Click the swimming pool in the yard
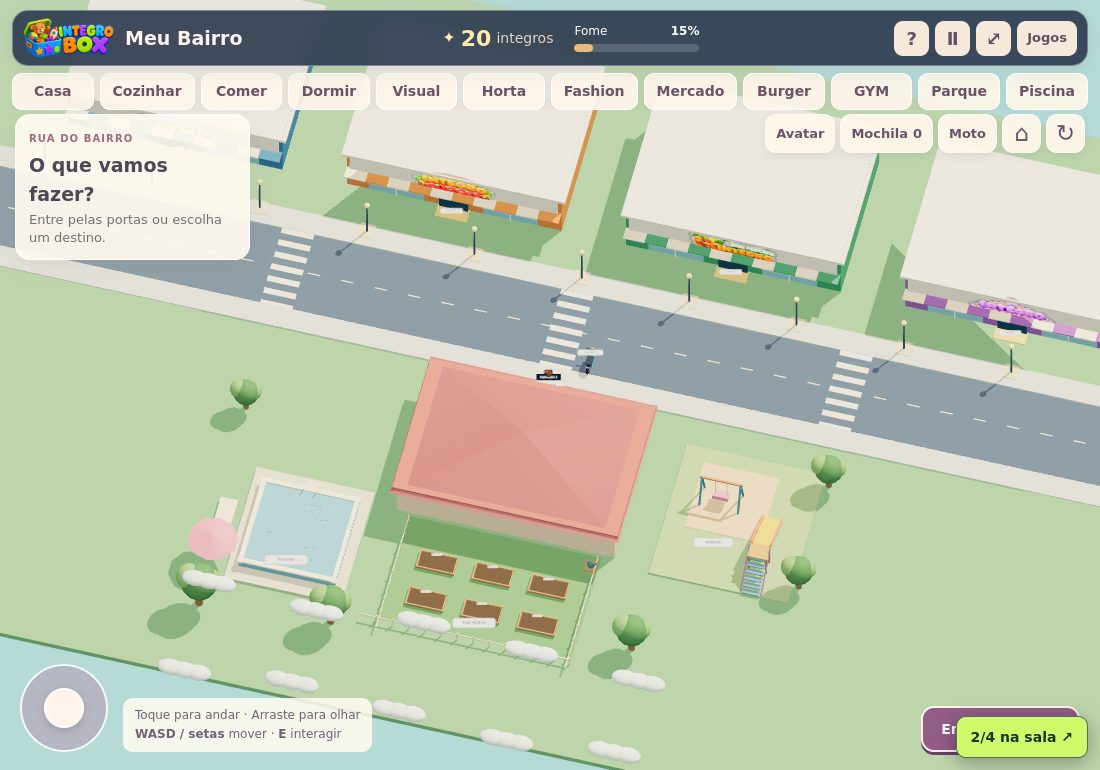The height and width of the screenshot is (770, 1100). (x=300, y=531)
